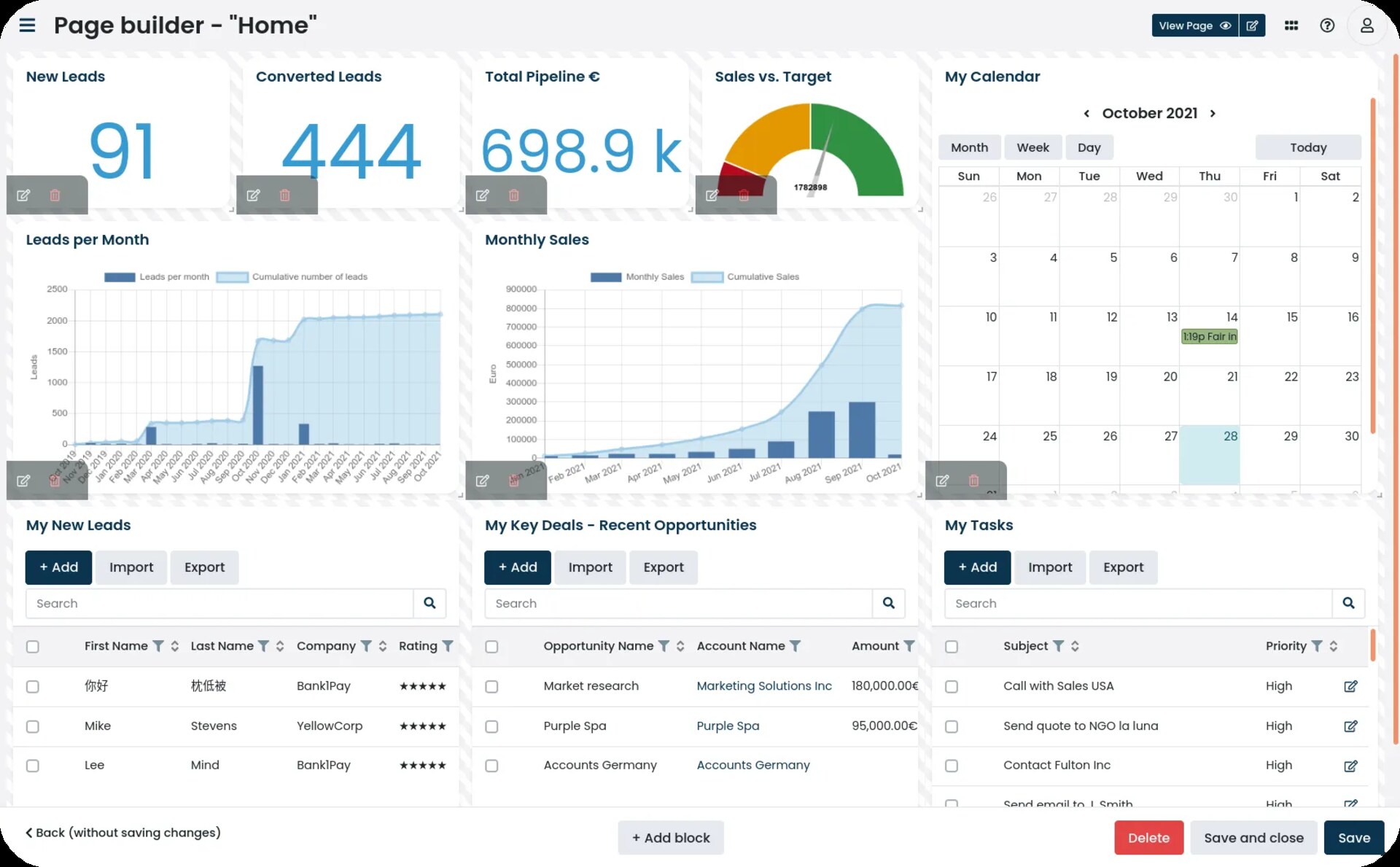Edit the Converted Leads block
The image size is (1400, 867).
[253, 195]
